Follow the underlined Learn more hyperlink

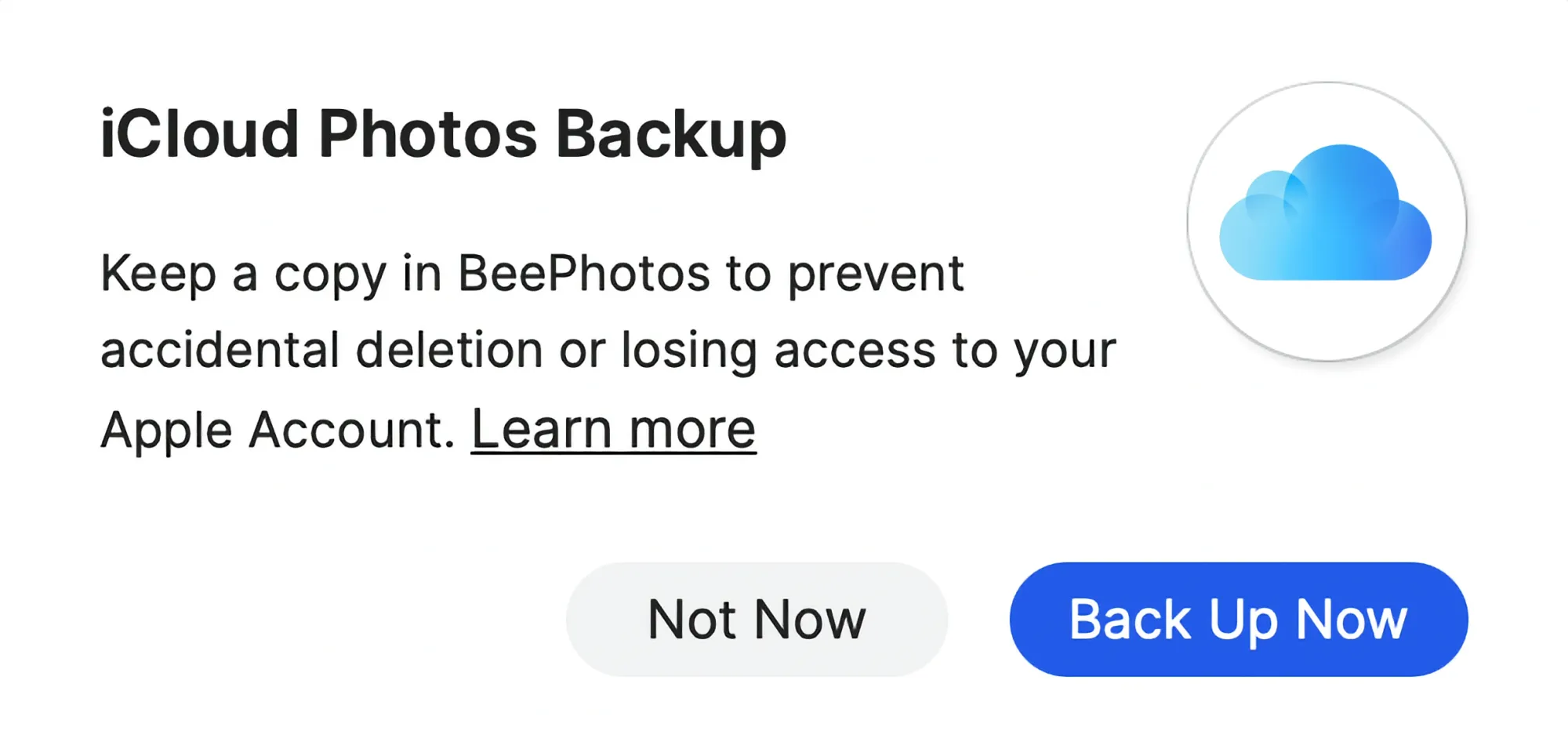pos(613,429)
